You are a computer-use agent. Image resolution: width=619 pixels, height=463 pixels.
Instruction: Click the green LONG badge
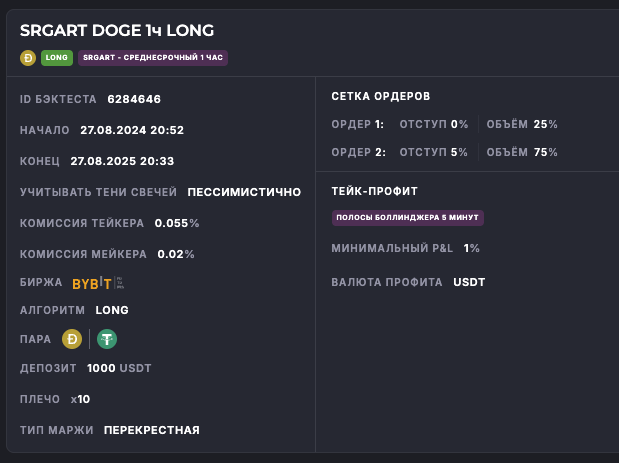[x=55, y=58]
